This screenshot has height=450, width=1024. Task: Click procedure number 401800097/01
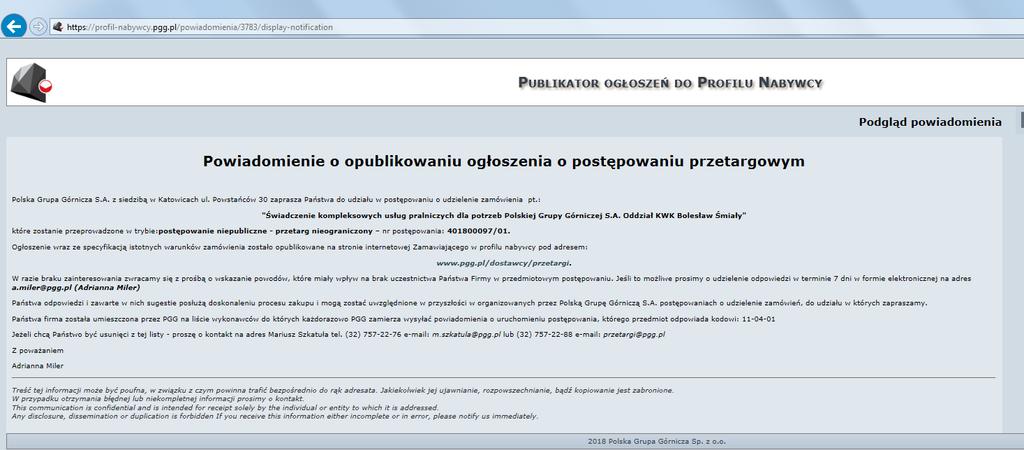coord(479,231)
